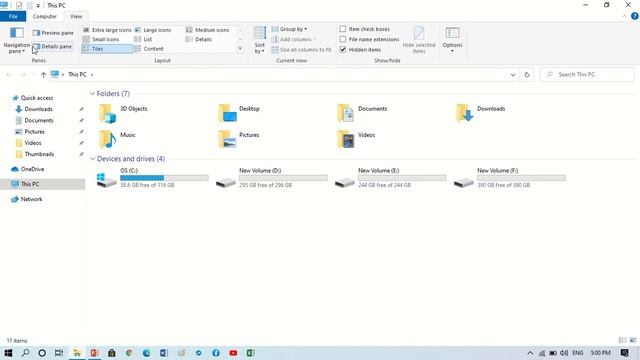The image size is (640, 360).
Task: Switch to details view via status bar icon
Action: [x=622, y=340]
